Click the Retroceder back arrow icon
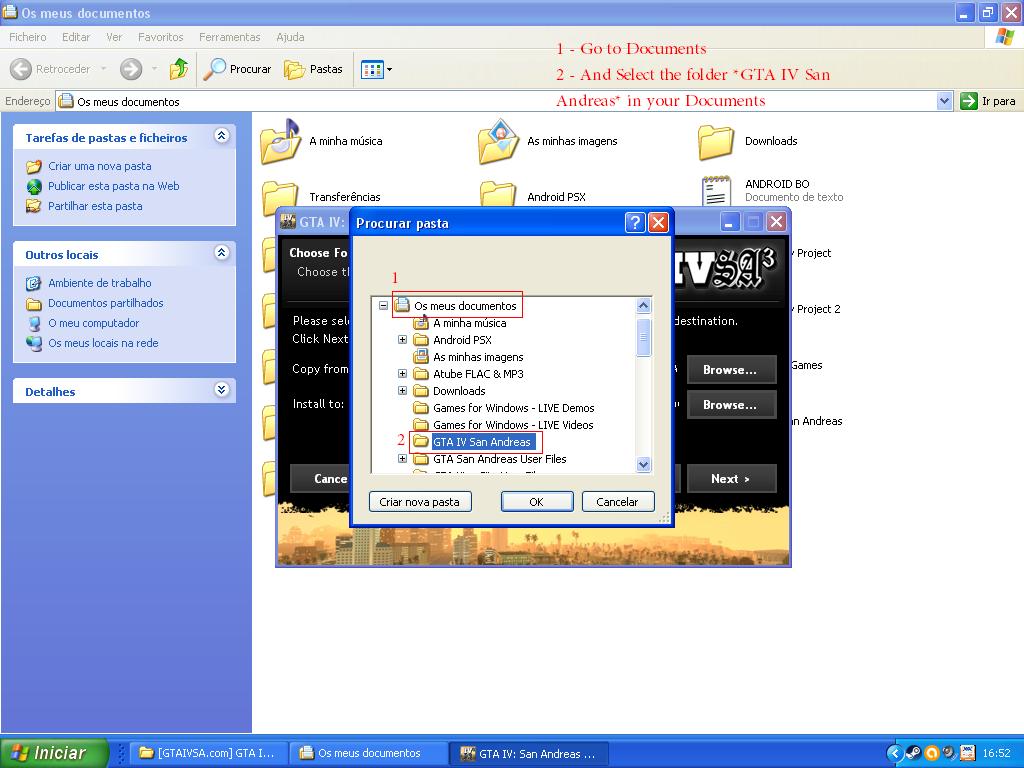The width and height of the screenshot is (1024, 768). point(21,69)
